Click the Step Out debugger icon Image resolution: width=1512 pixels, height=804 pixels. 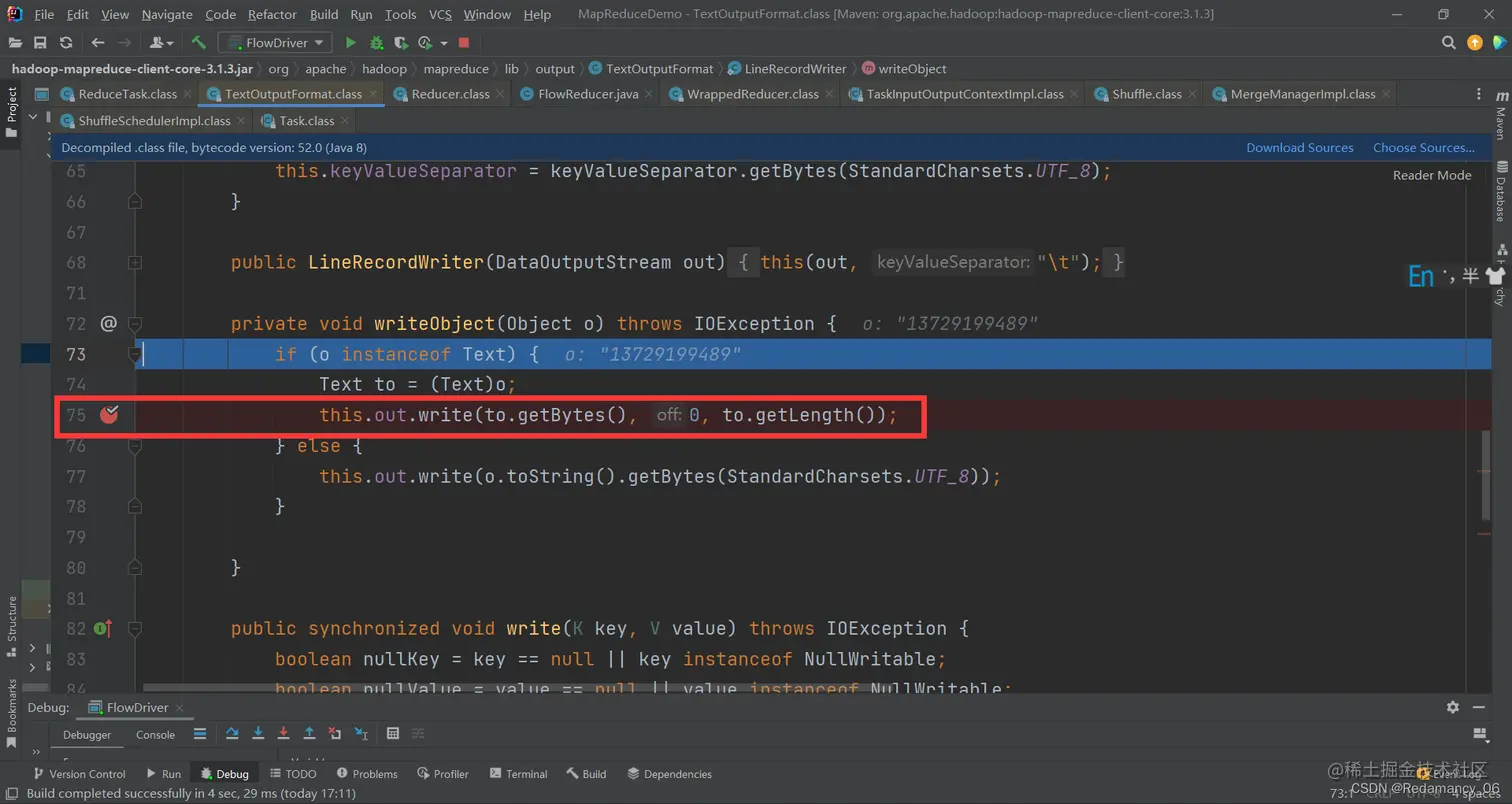click(x=310, y=734)
